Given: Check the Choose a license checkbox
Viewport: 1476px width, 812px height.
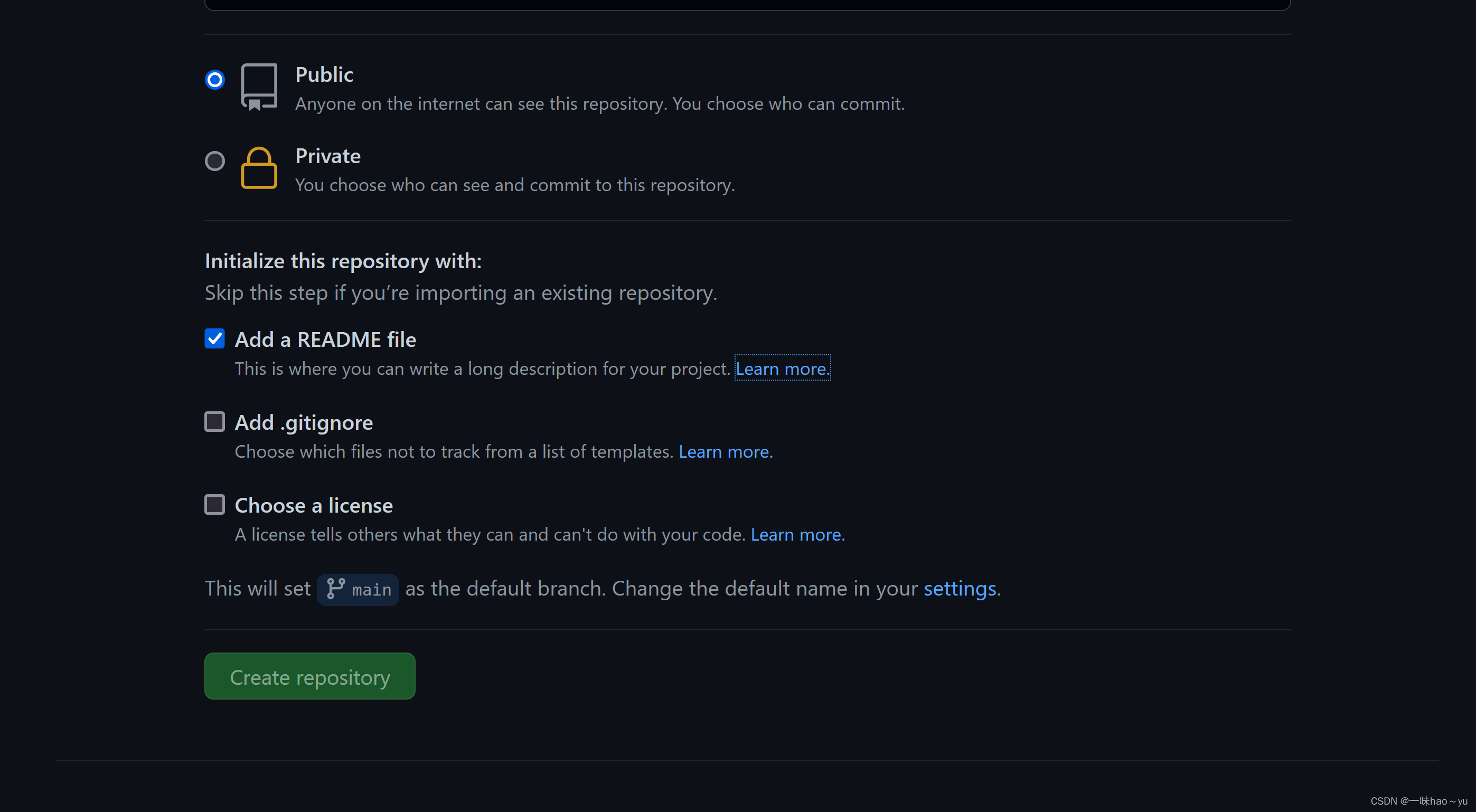Looking at the screenshot, I should point(215,505).
